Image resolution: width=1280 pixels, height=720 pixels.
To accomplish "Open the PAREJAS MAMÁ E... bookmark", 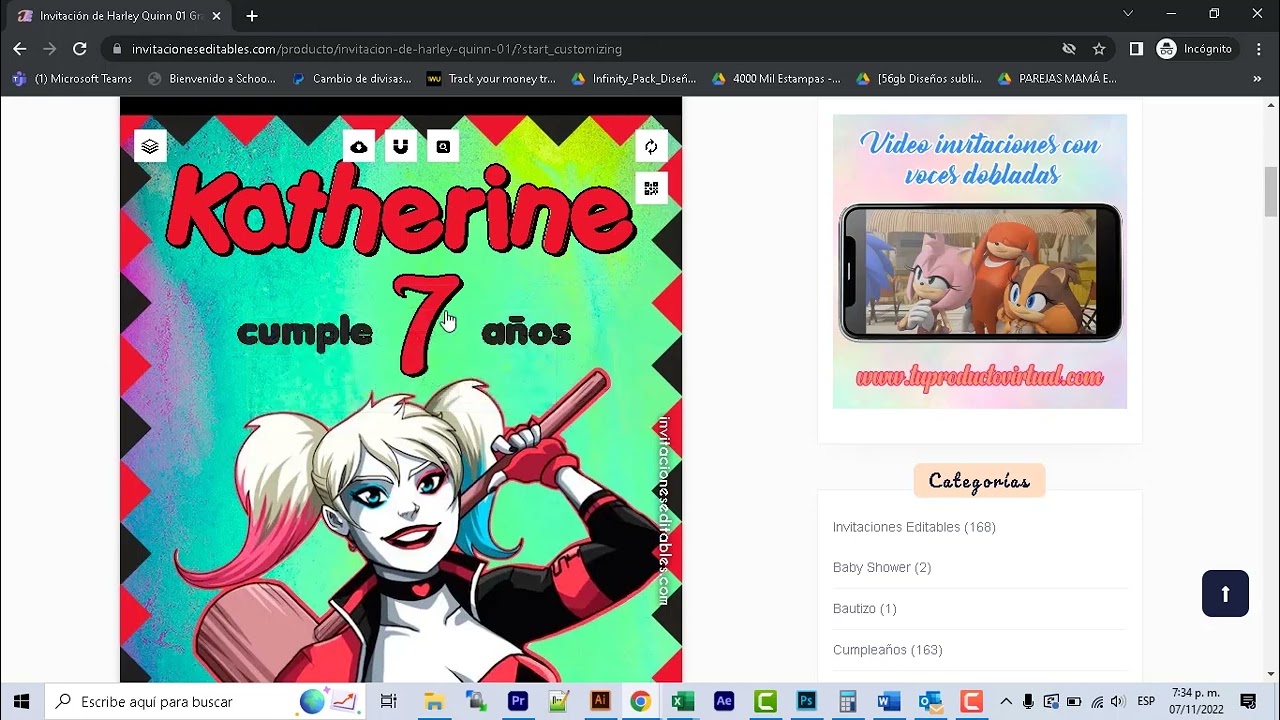I will pos(1058,79).
